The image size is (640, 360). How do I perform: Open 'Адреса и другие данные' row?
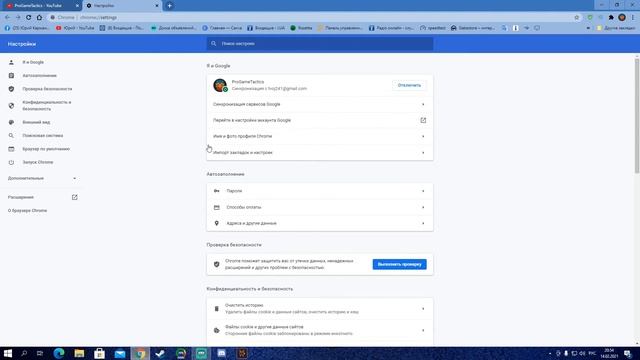tap(320, 223)
